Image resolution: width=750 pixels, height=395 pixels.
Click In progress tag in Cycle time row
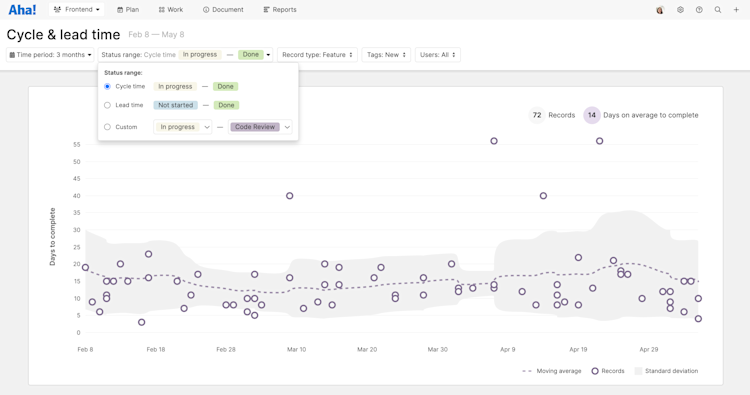[x=175, y=87]
